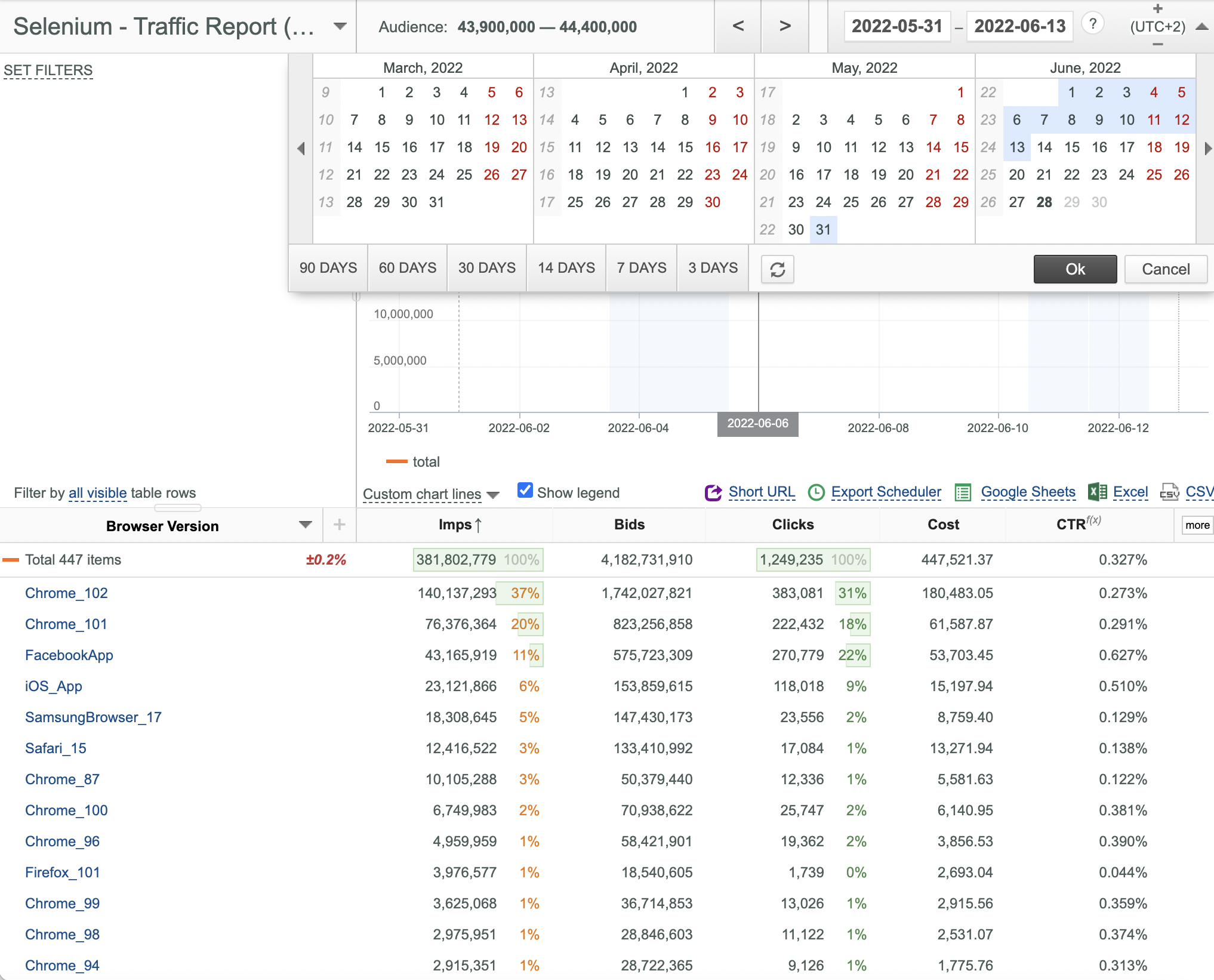Expand the Browser Version dropdown
This screenshot has width=1214, height=980.
[306, 525]
